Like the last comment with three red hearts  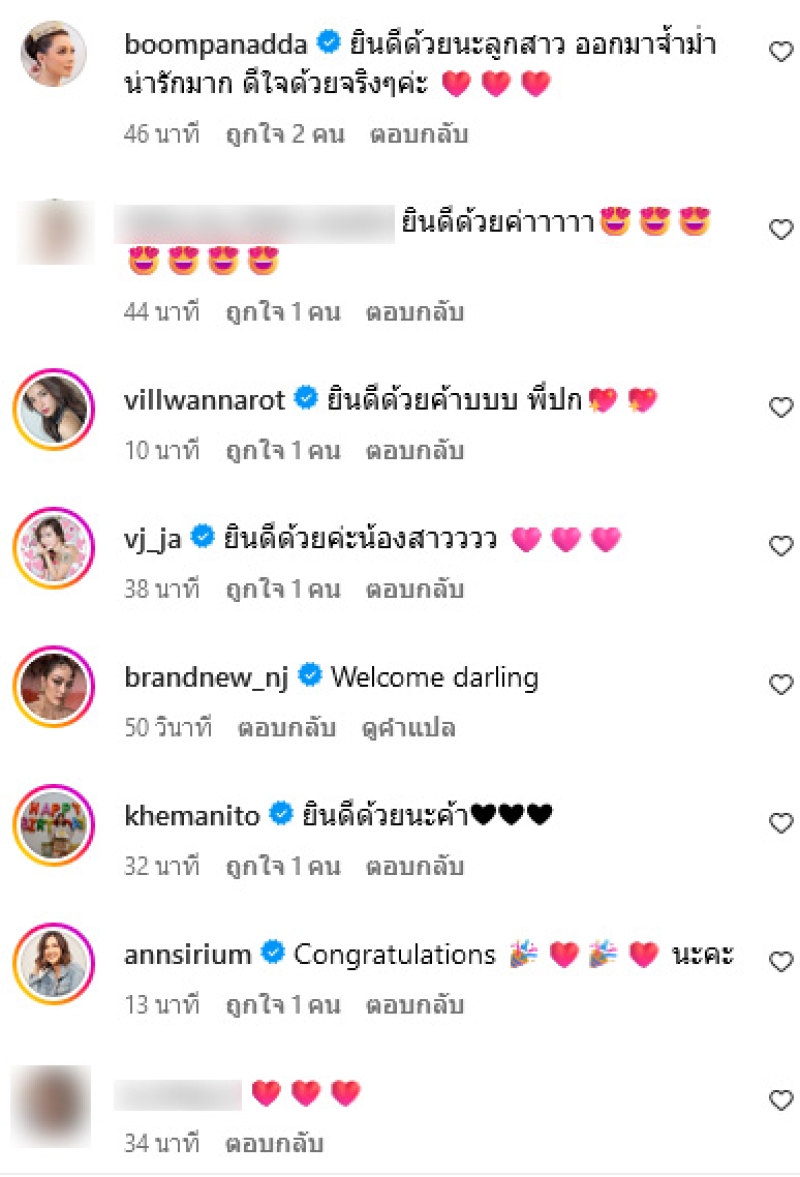781,1100
